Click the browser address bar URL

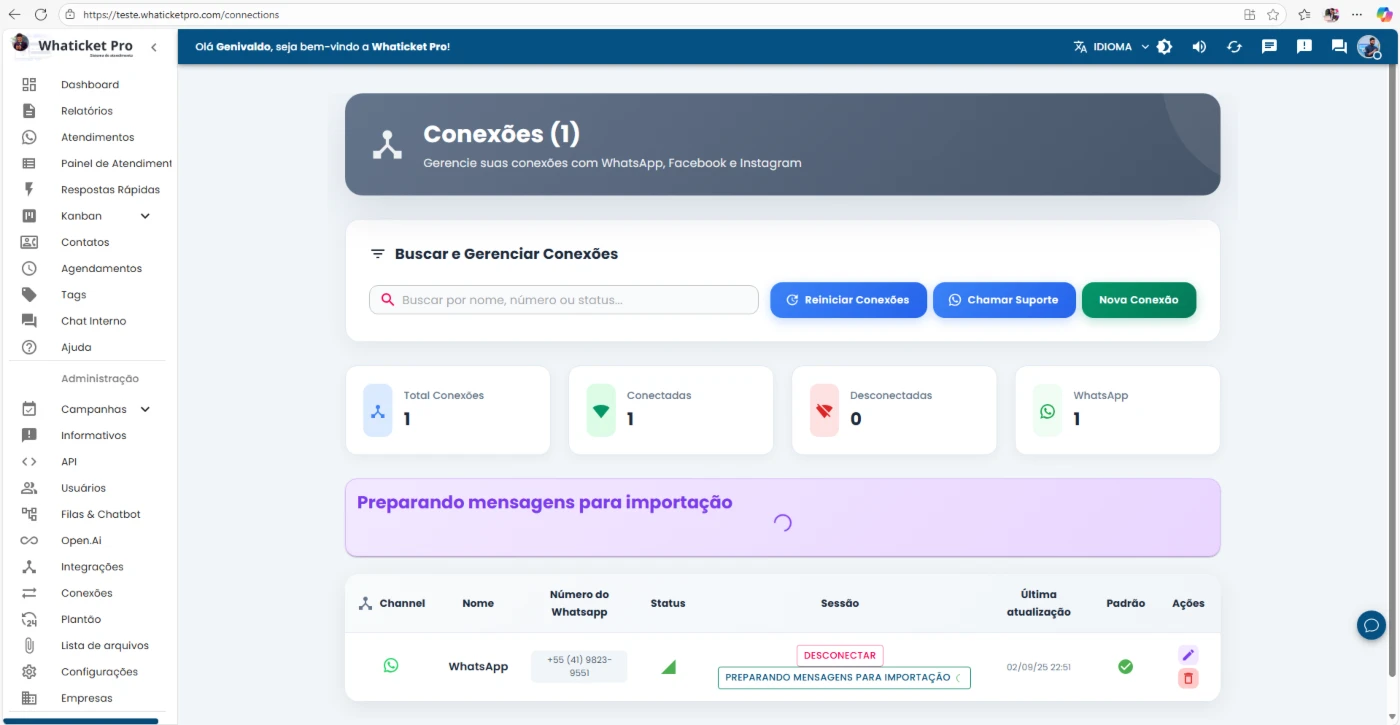coord(181,15)
